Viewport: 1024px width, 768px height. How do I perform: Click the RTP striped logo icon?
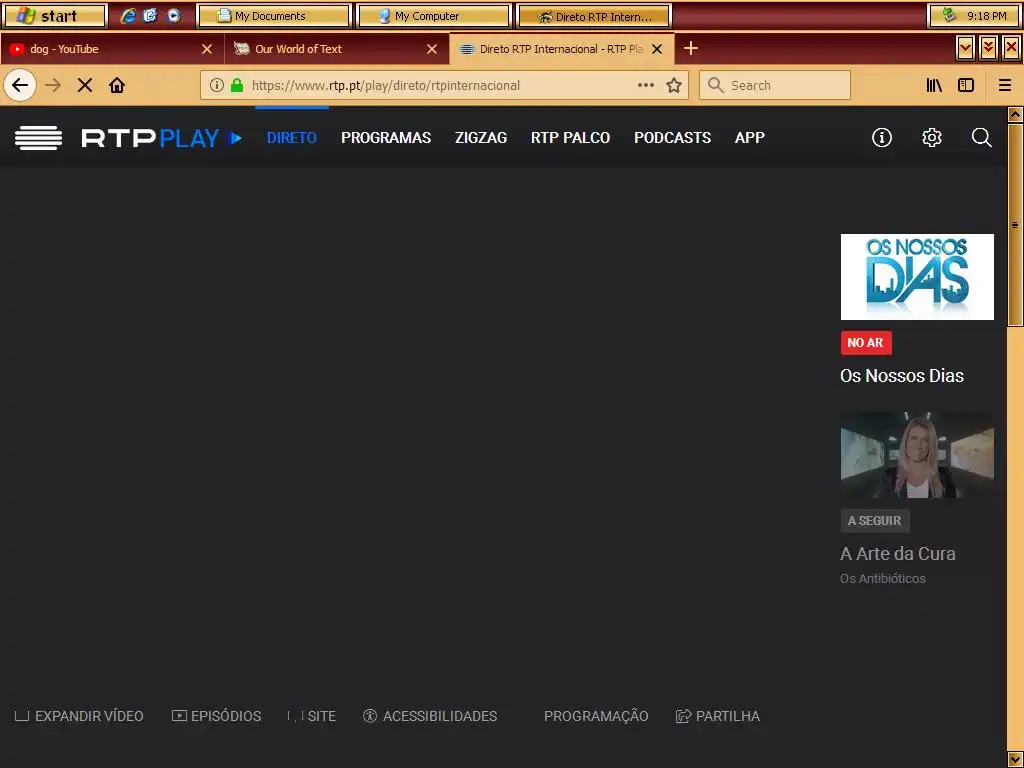tap(39, 138)
